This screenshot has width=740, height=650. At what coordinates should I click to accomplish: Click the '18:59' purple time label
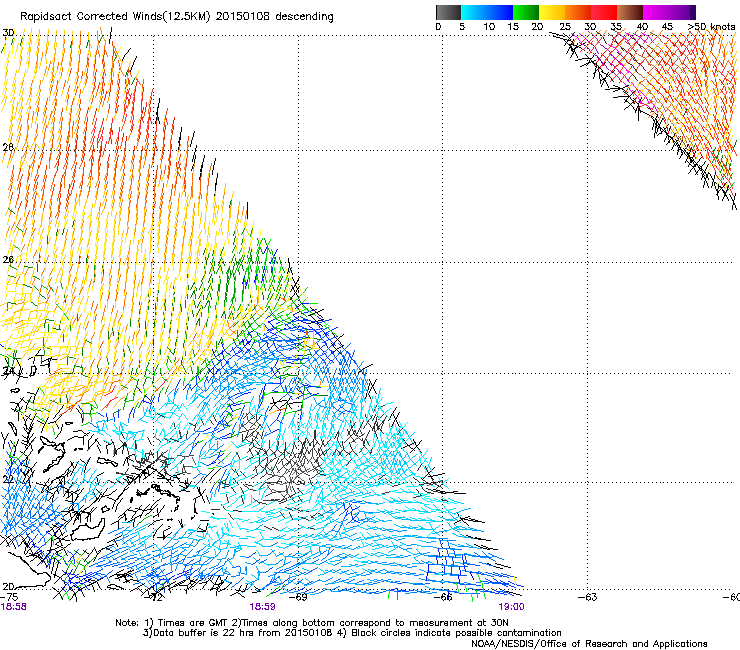coord(262,607)
